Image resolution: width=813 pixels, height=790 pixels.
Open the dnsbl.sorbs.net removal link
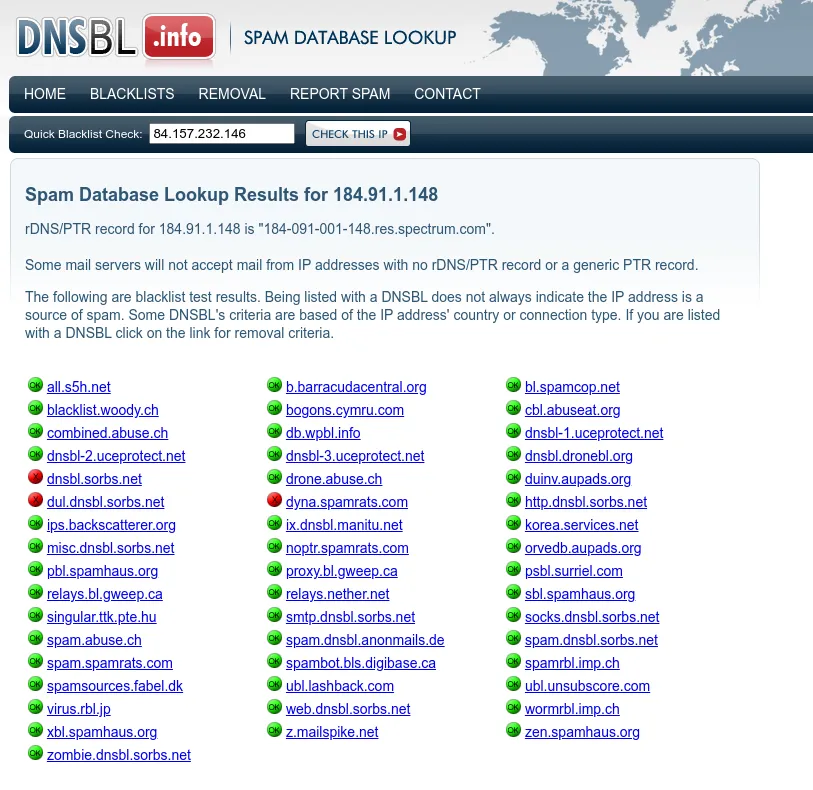pyautogui.click(x=94, y=479)
